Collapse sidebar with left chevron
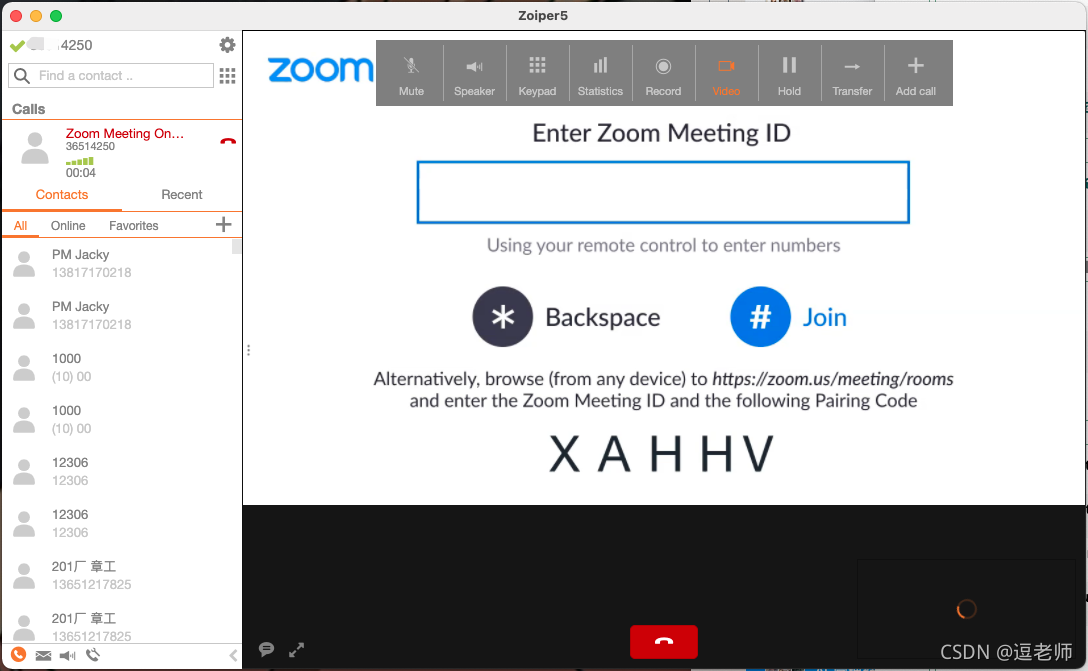1088x671 pixels. (x=233, y=655)
